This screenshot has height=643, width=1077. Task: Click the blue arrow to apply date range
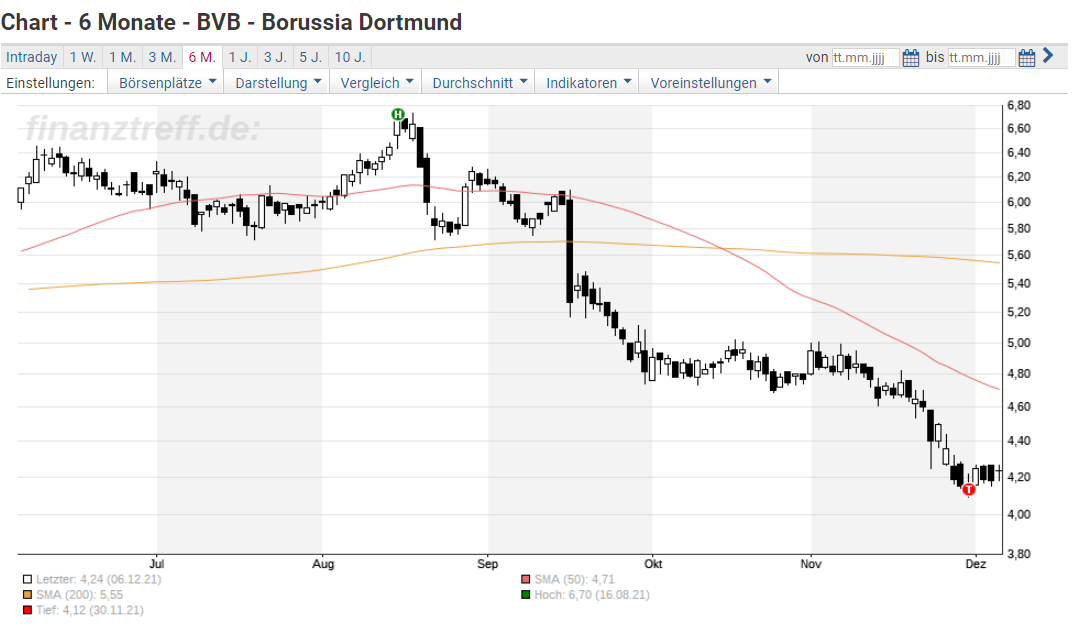pyautogui.click(x=1047, y=56)
